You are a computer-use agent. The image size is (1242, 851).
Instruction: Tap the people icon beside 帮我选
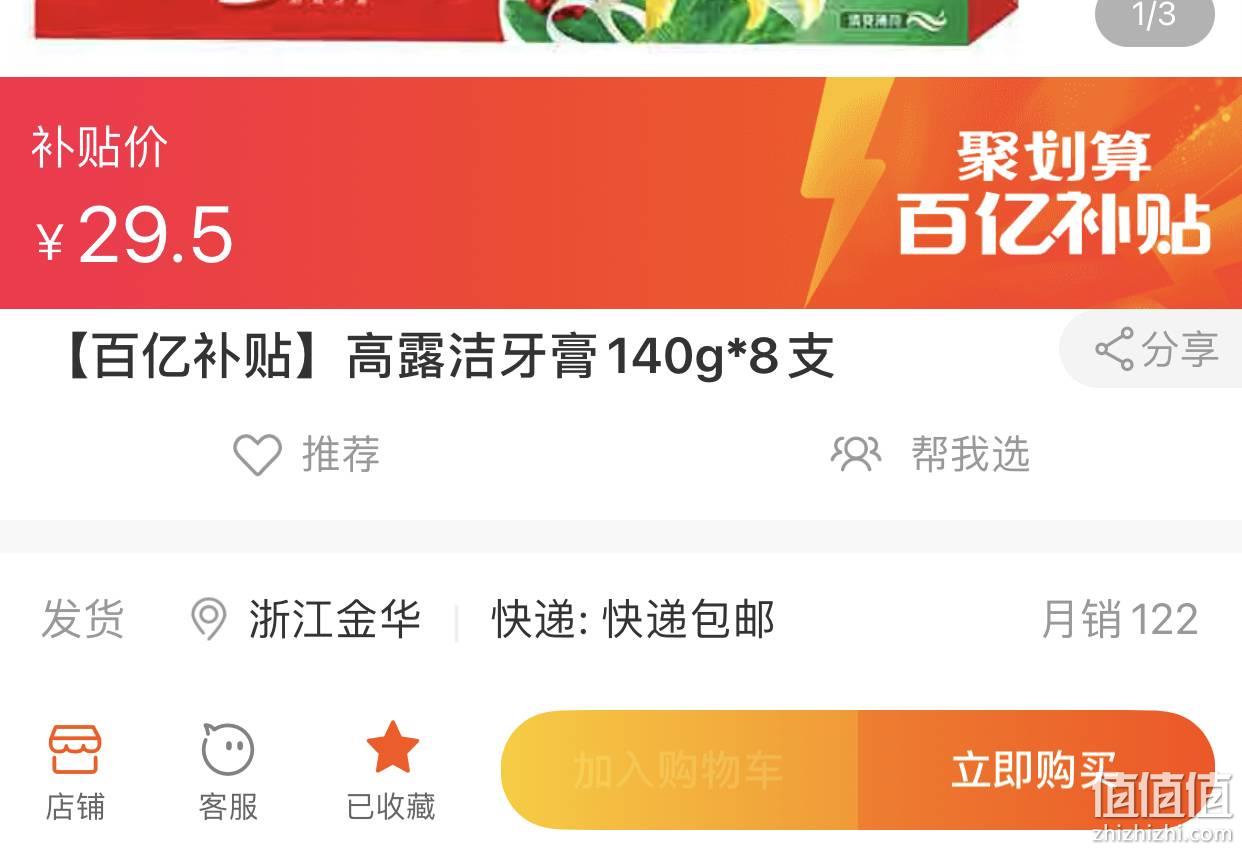pyautogui.click(x=856, y=454)
